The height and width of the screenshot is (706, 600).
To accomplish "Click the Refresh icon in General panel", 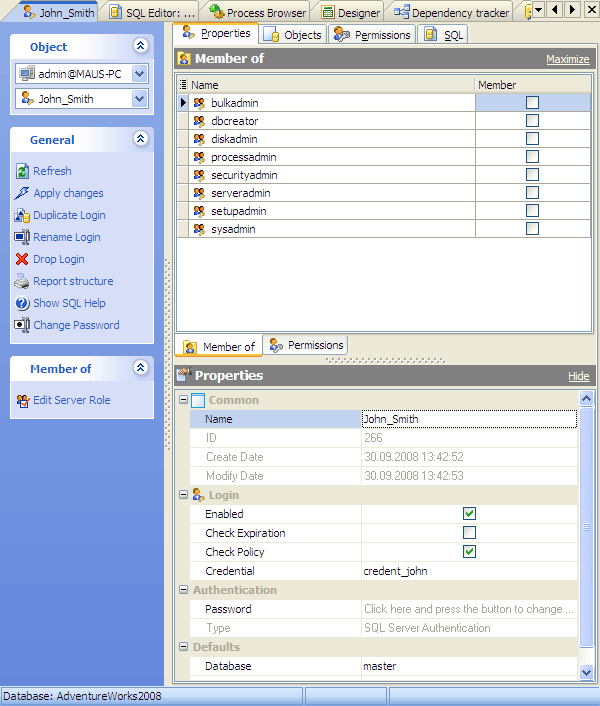I will [x=23, y=171].
